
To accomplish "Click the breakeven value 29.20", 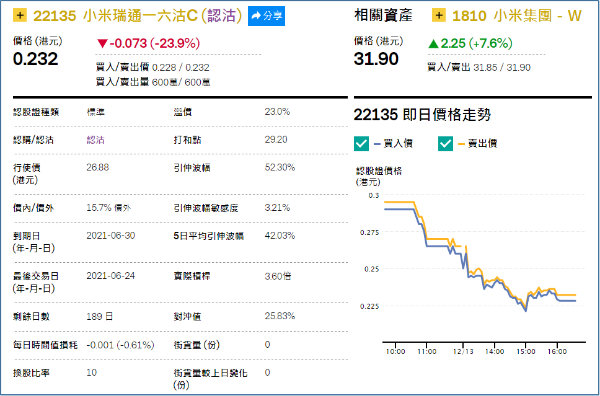I will (276, 140).
